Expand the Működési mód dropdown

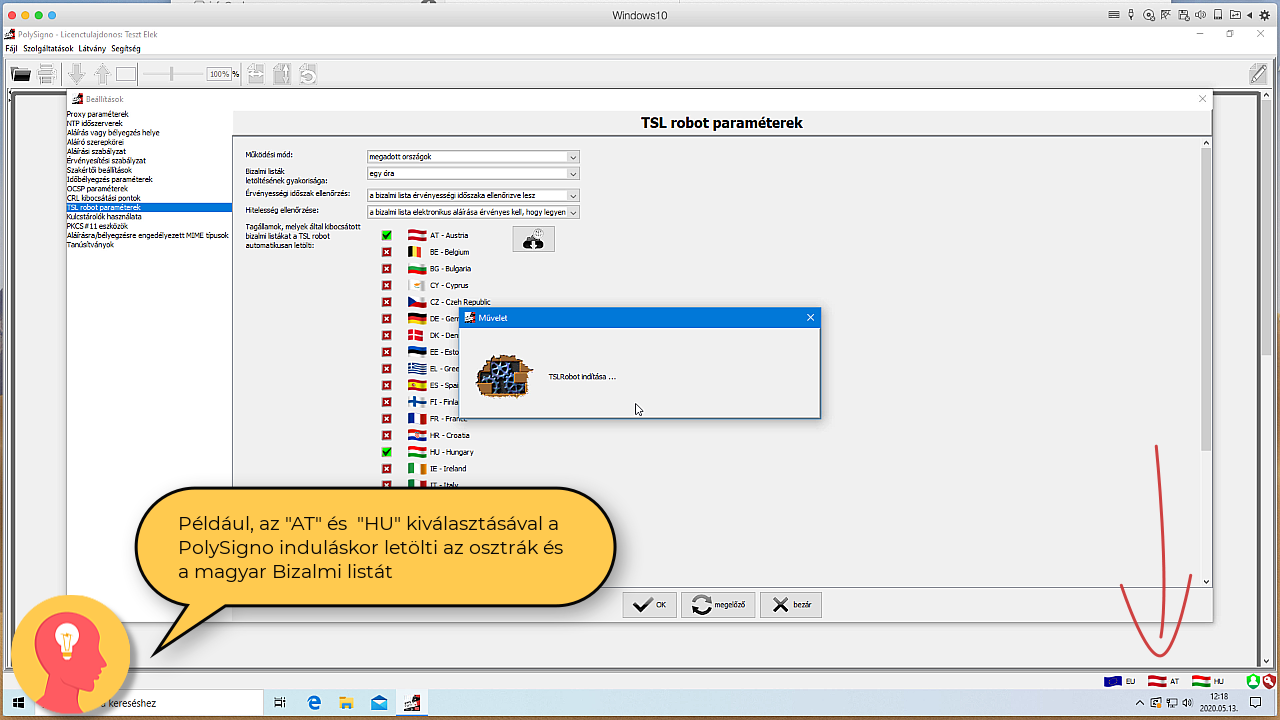pos(573,157)
